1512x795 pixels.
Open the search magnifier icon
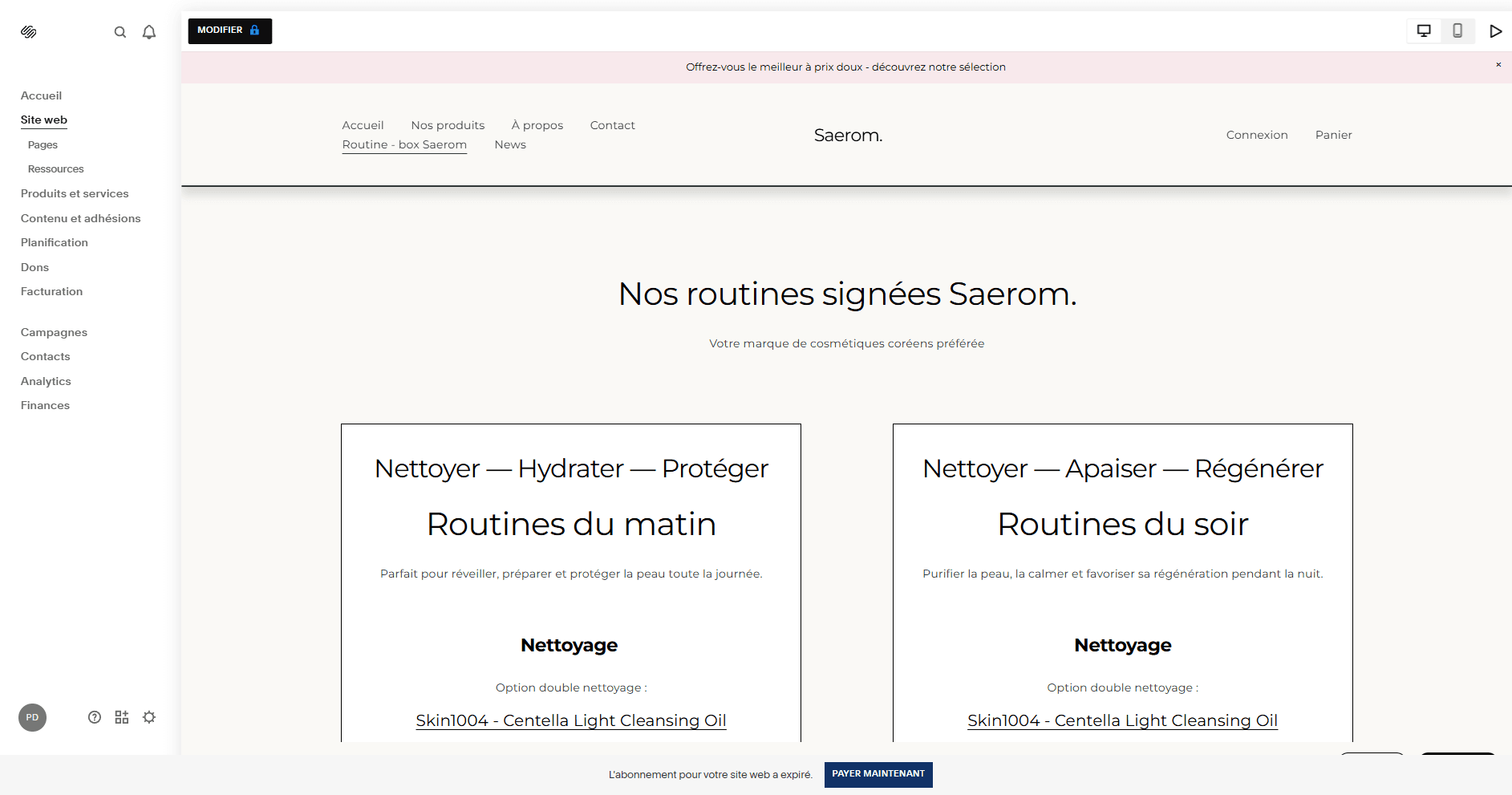tap(120, 32)
